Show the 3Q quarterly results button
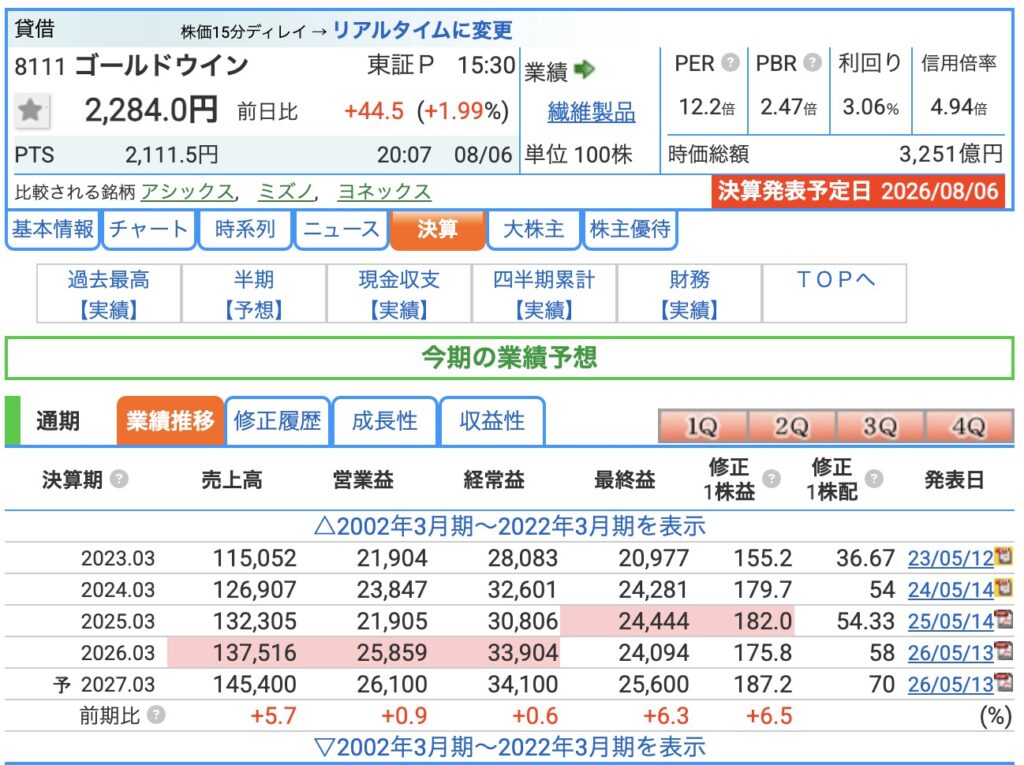This screenshot has width=1024, height=765. tap(879, 427)
